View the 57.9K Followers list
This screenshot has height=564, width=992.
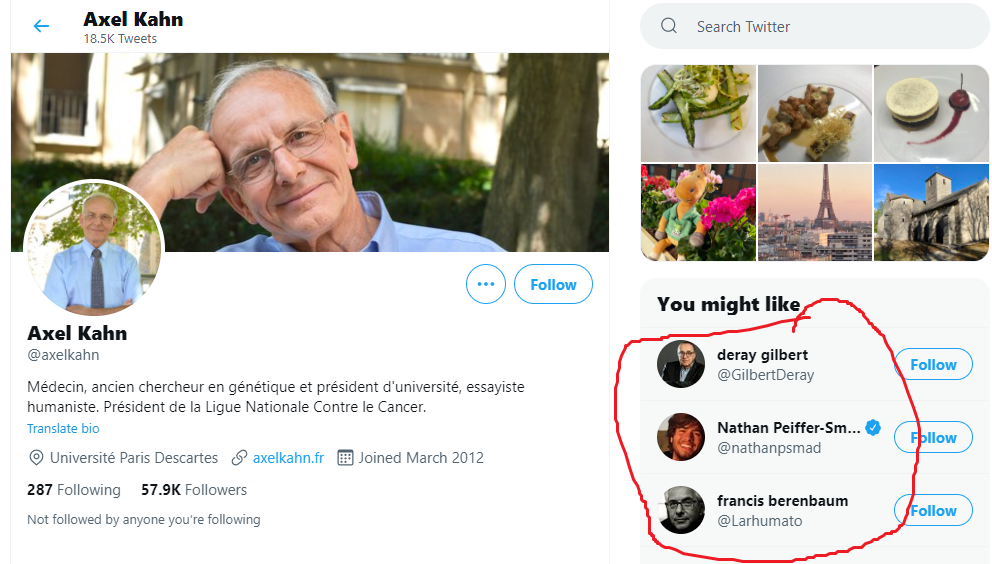click(194, 490)
